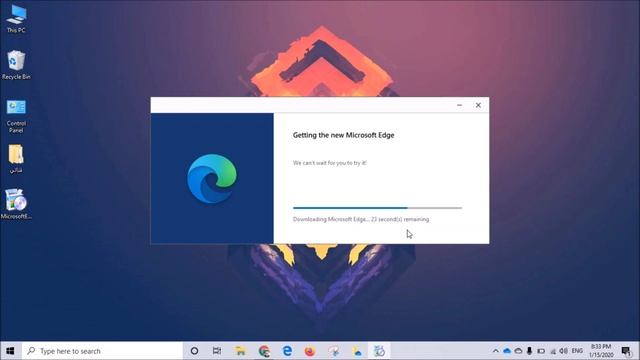
Task: Open Firefox from the taskbar
Action: coord(310,351)
